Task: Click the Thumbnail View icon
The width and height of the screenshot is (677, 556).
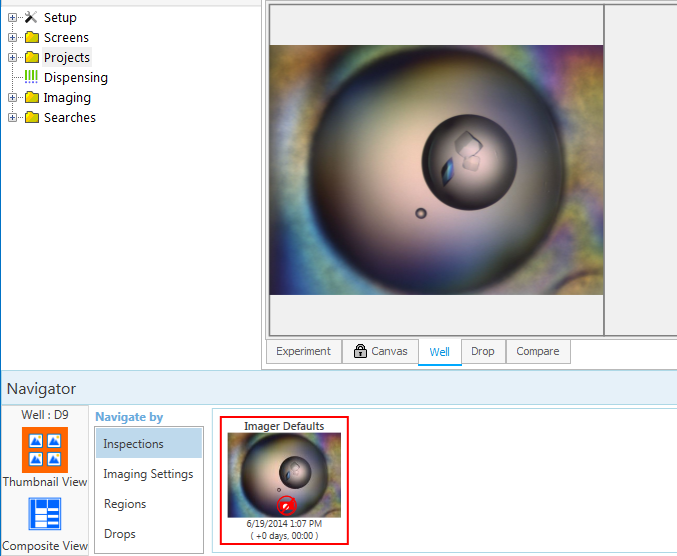Action: click(45, 450)
